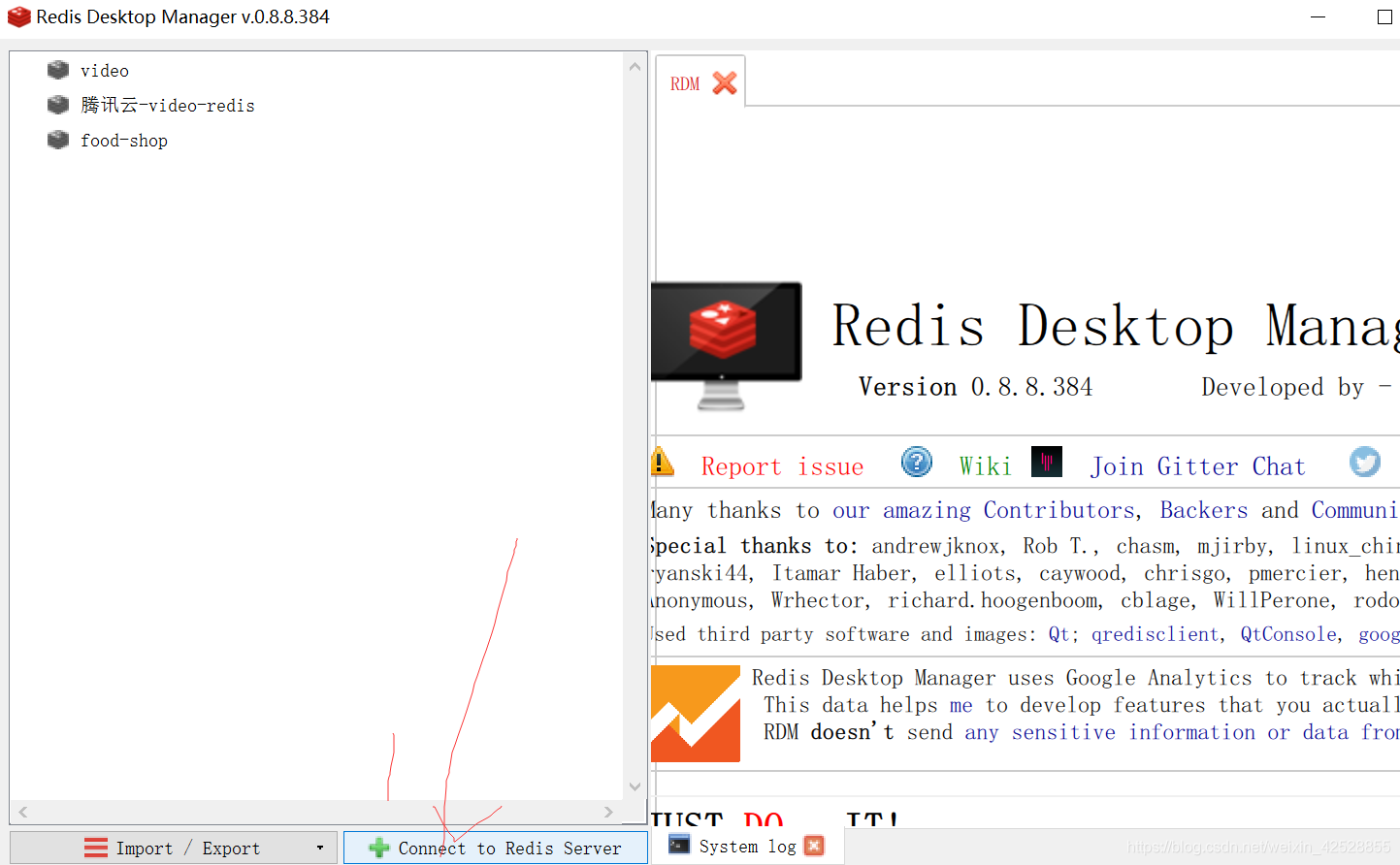Viewport: 1400px width, 865px height.
Task: Expand the video connection entry
Action: pyautogui.click(x=105, y=70)
